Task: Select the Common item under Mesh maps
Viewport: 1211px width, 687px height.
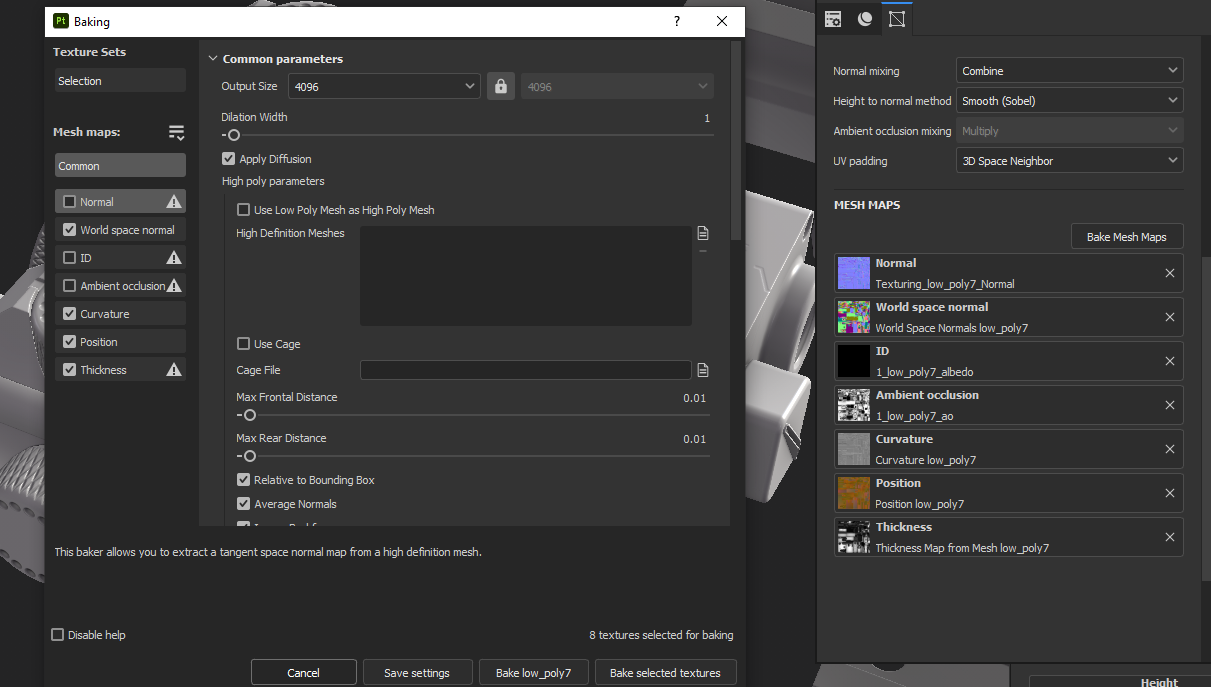Action: (x=120, y=166)
